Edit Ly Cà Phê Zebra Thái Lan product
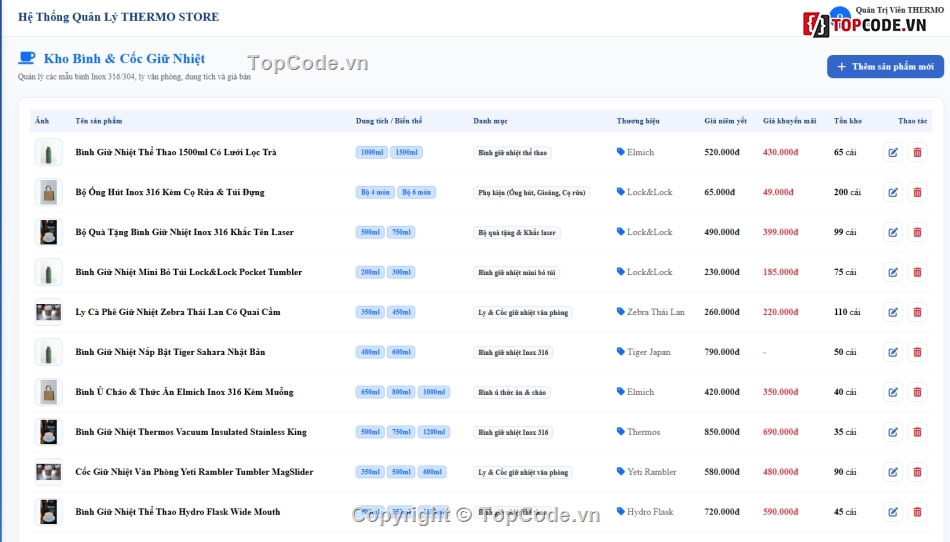This screenshot has height=542, width=950. coord(893,312)
